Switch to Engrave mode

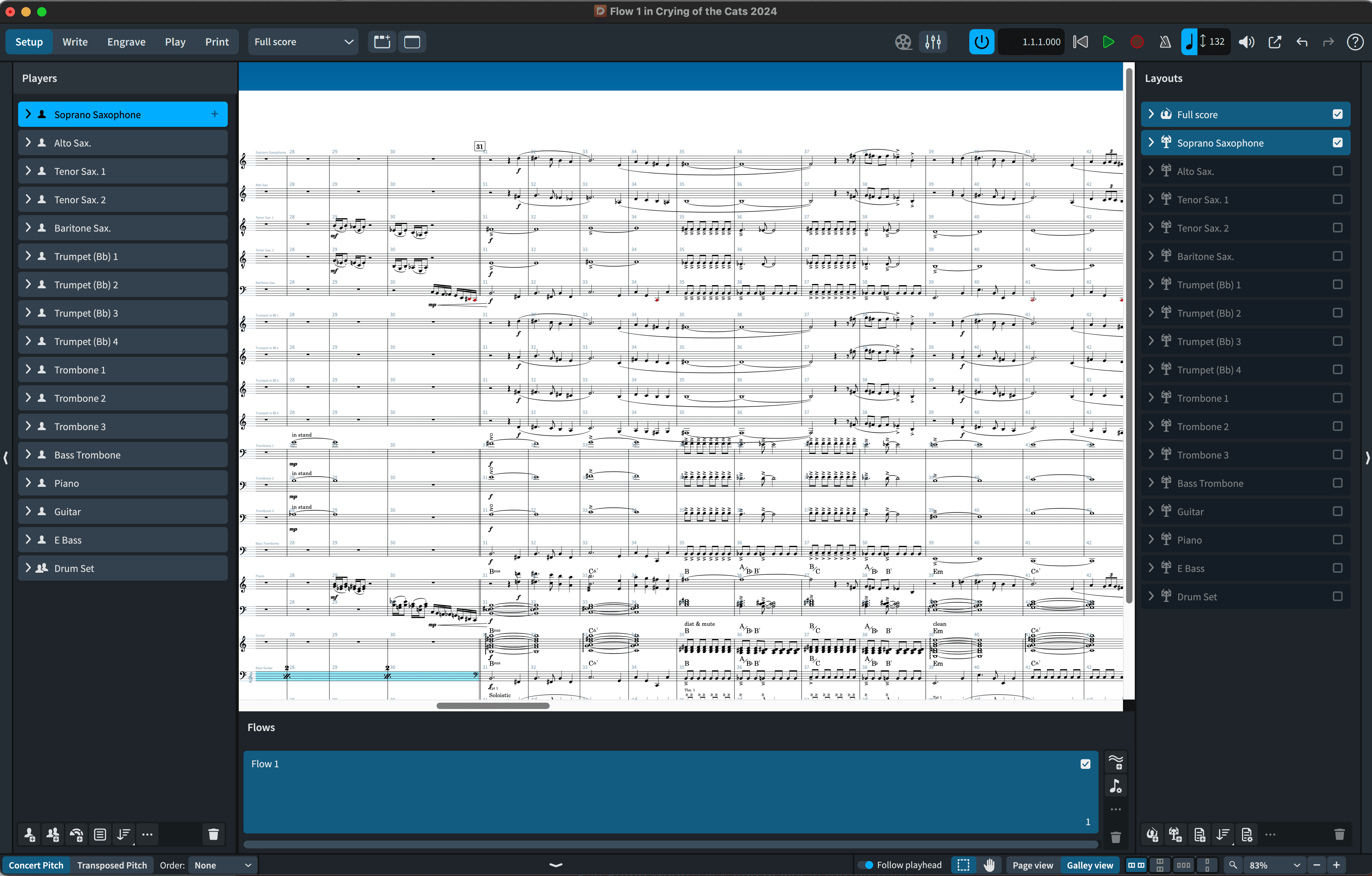(x=126, y=42)
